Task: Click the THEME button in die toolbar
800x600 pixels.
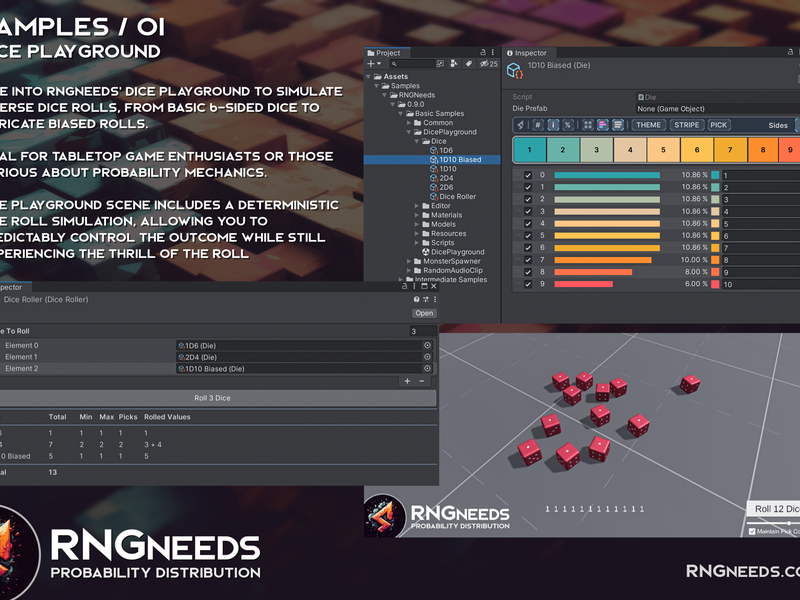Action: coord(648,125)
